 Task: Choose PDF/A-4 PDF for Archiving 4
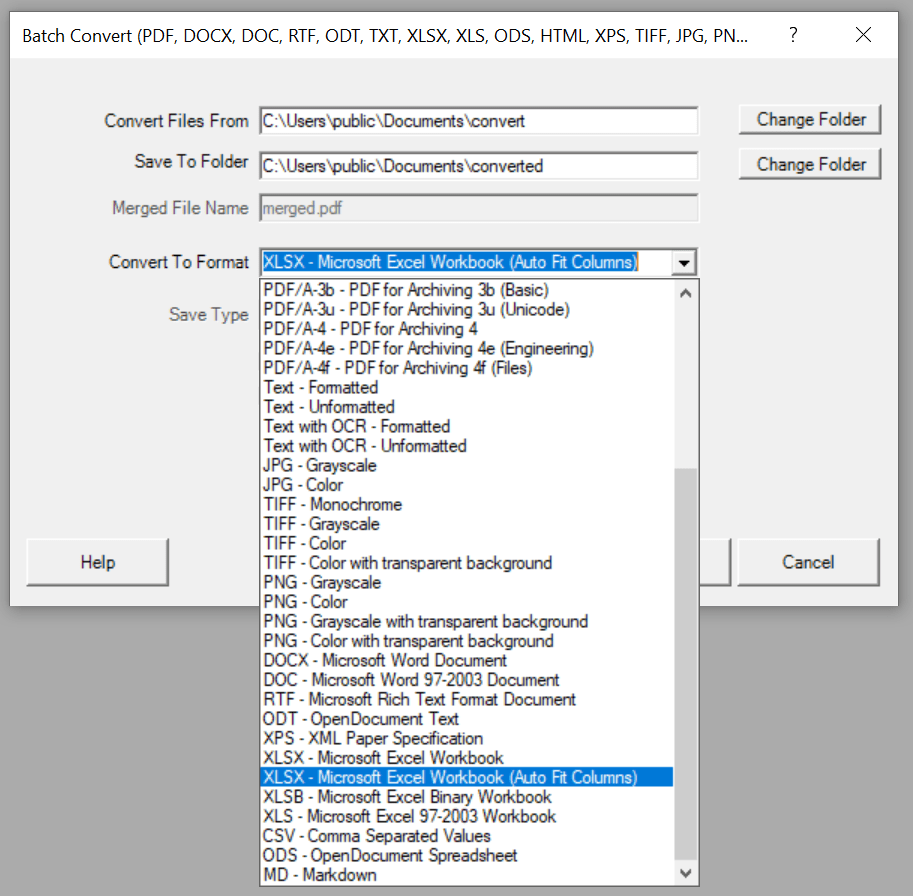coord(466,329)
